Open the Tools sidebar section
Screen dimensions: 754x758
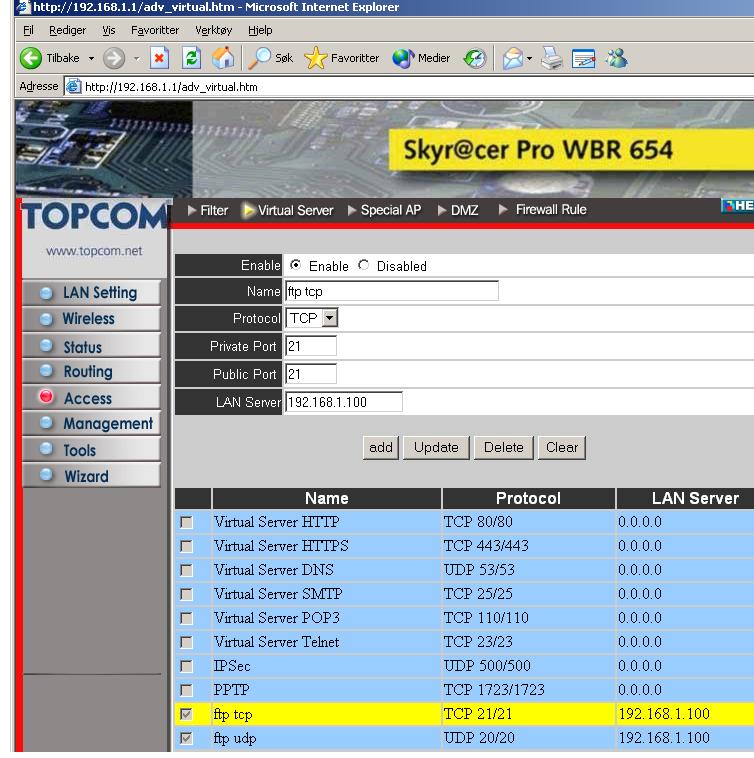point(91,450)
